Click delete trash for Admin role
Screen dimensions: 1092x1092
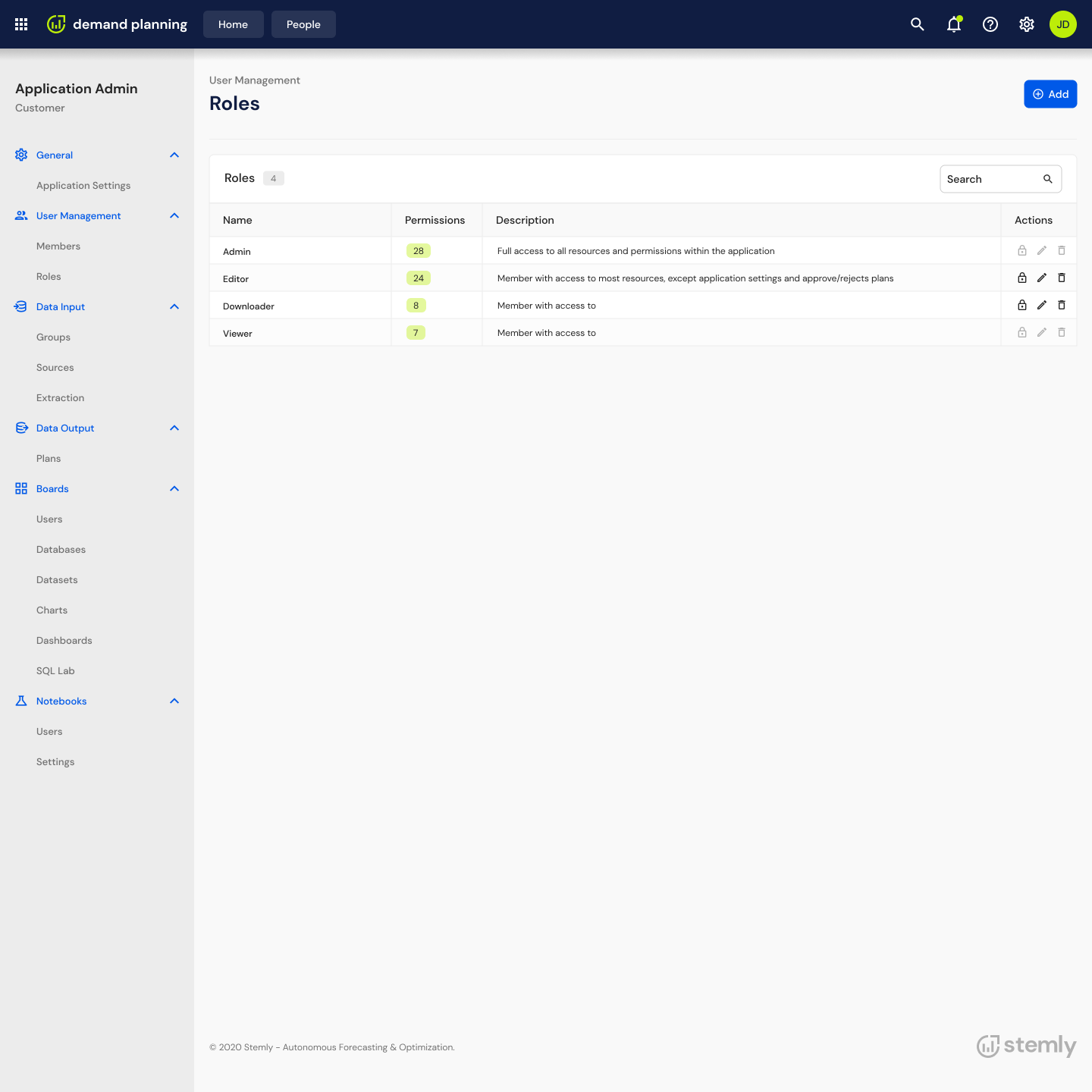pos(1062,250)
